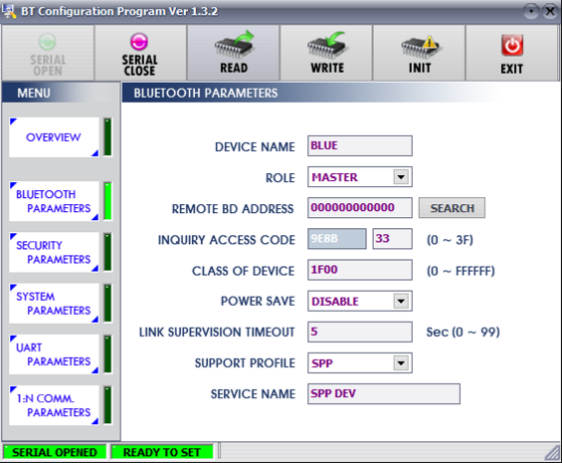
Task: Click the resize grip in status bar corner
Action: 552,452
